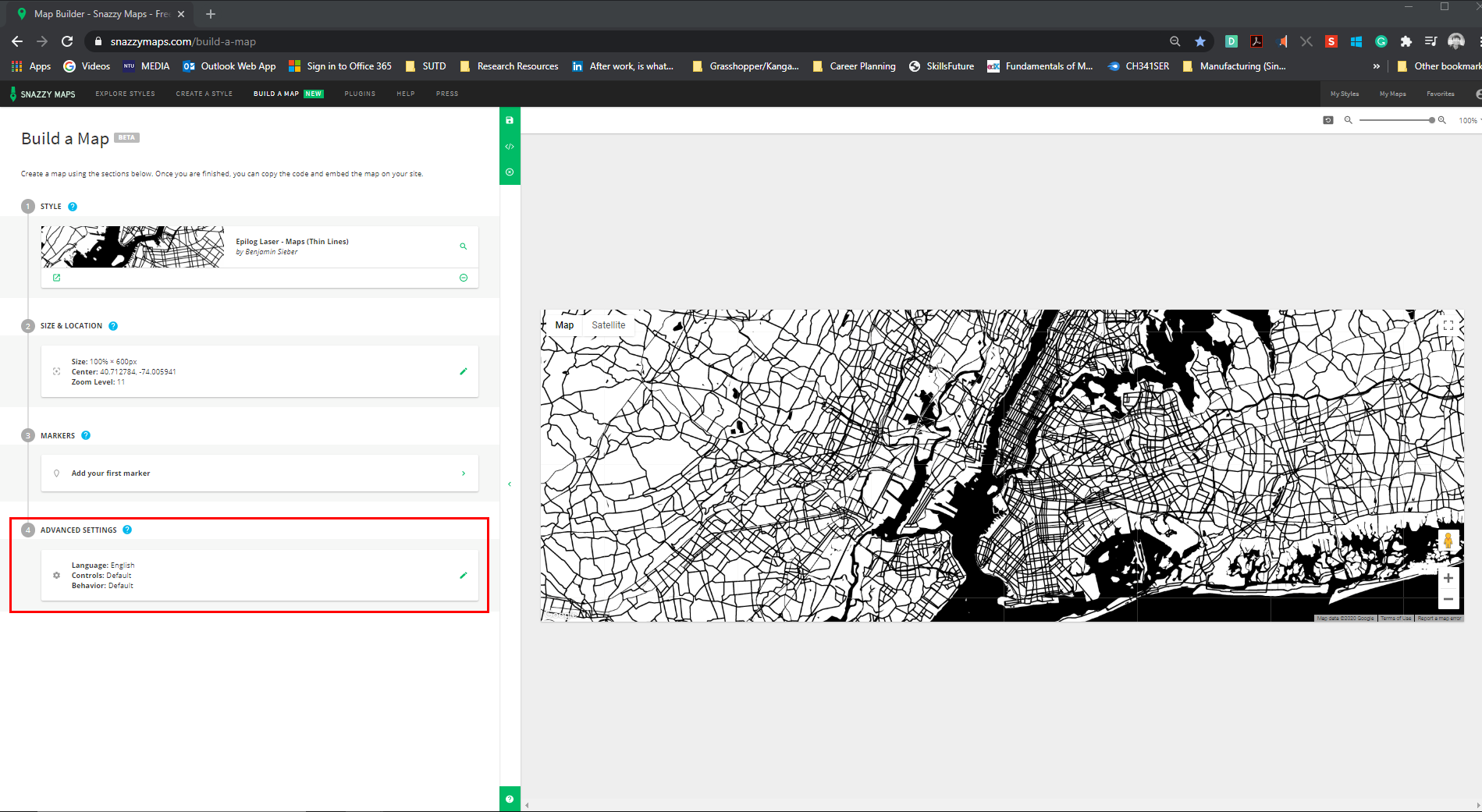Select the Street View pegman on the map
The width and height of the screenshot is (1482, 812).
pos(1448,541)
